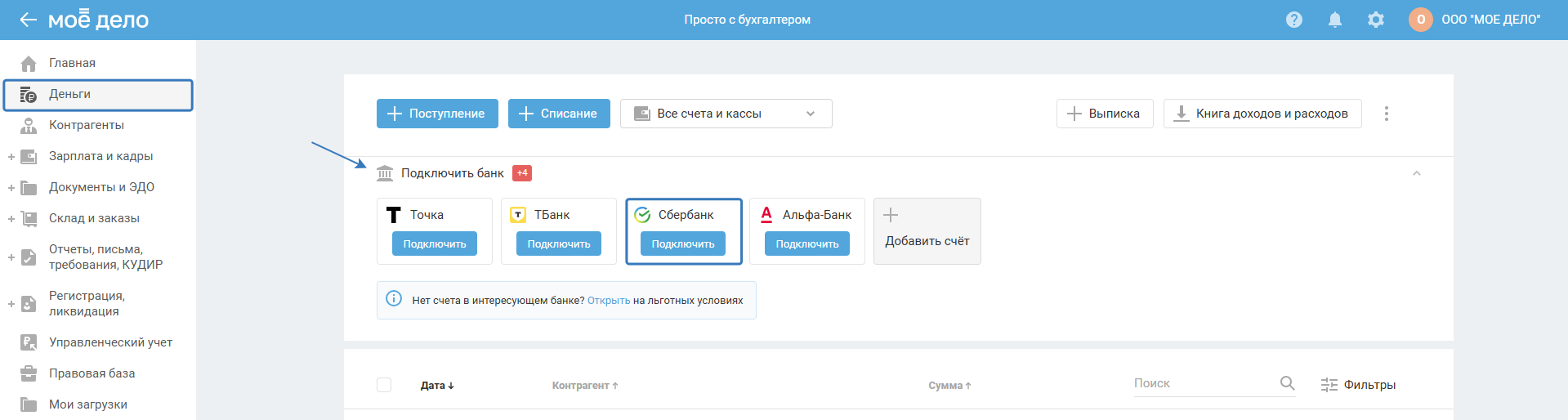
Task: Click the help question mark icon
Action: click(x=1293, y=20)
